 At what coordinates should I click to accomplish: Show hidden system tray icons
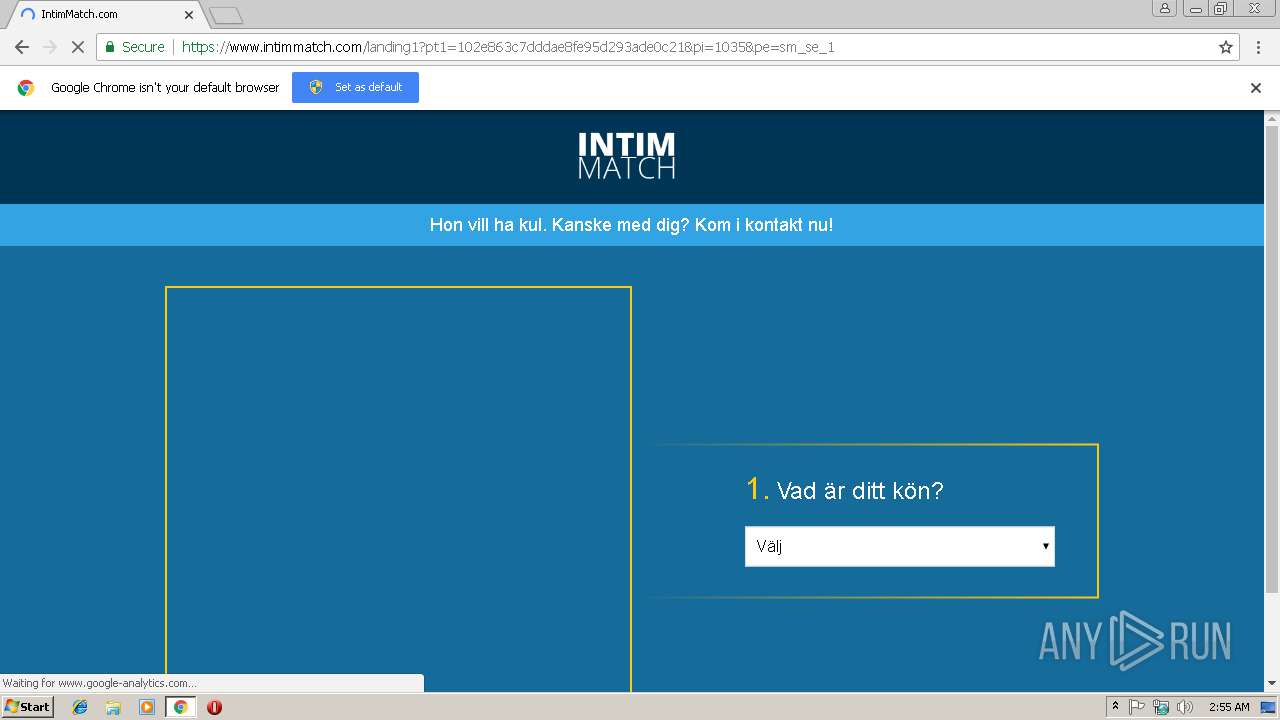coord(1115,707)
